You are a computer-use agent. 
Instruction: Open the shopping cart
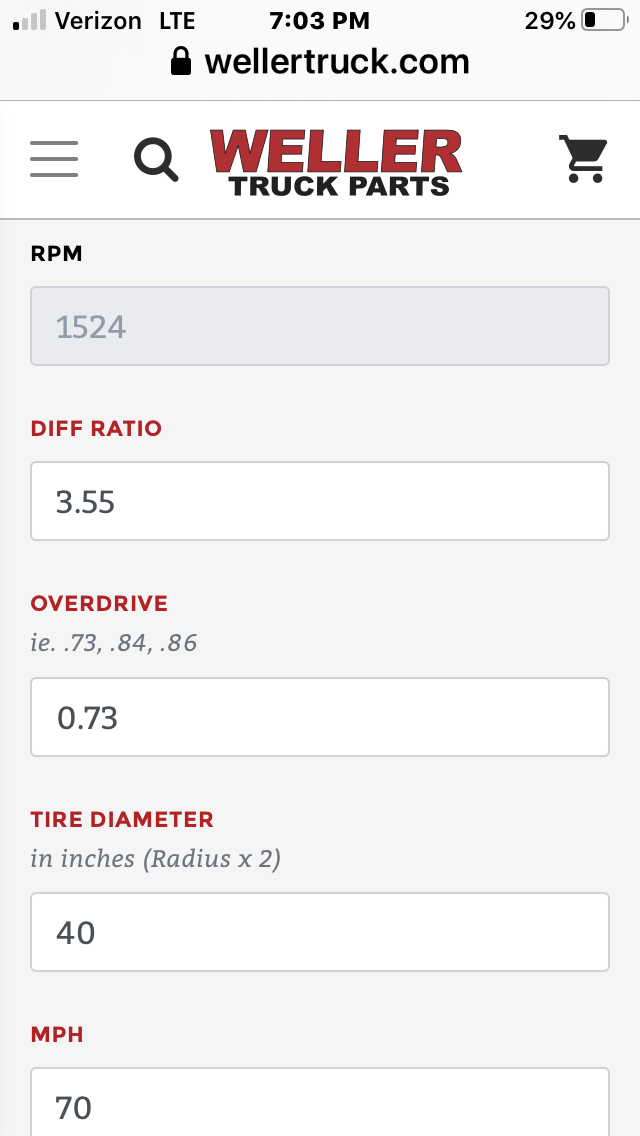583,159
